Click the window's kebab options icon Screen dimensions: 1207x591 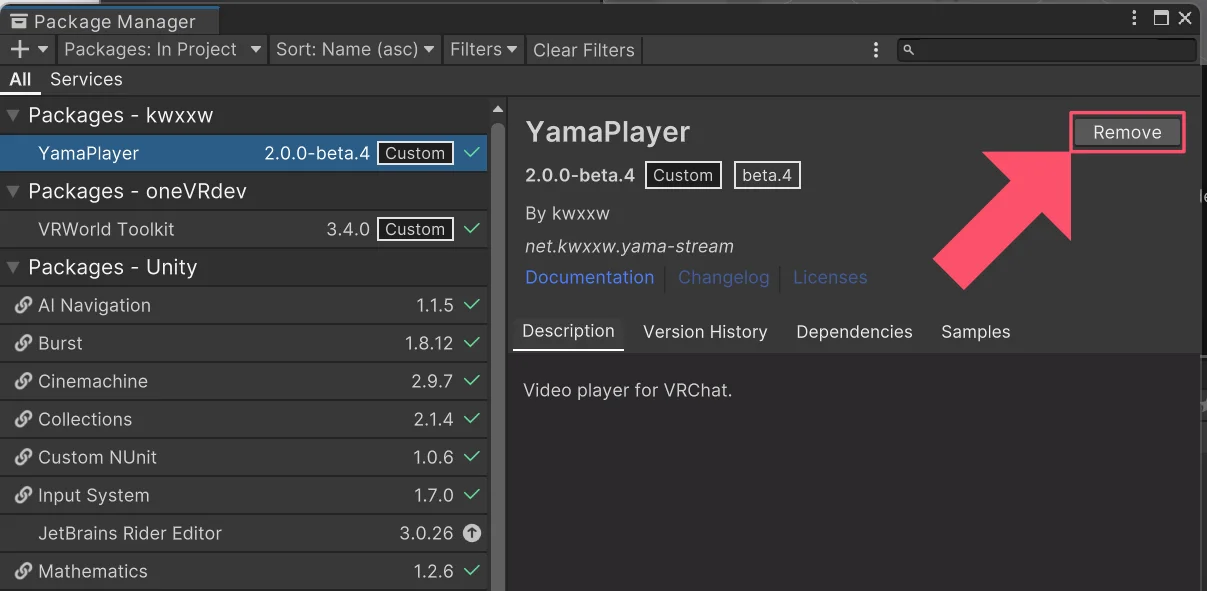pos(1134,18)
